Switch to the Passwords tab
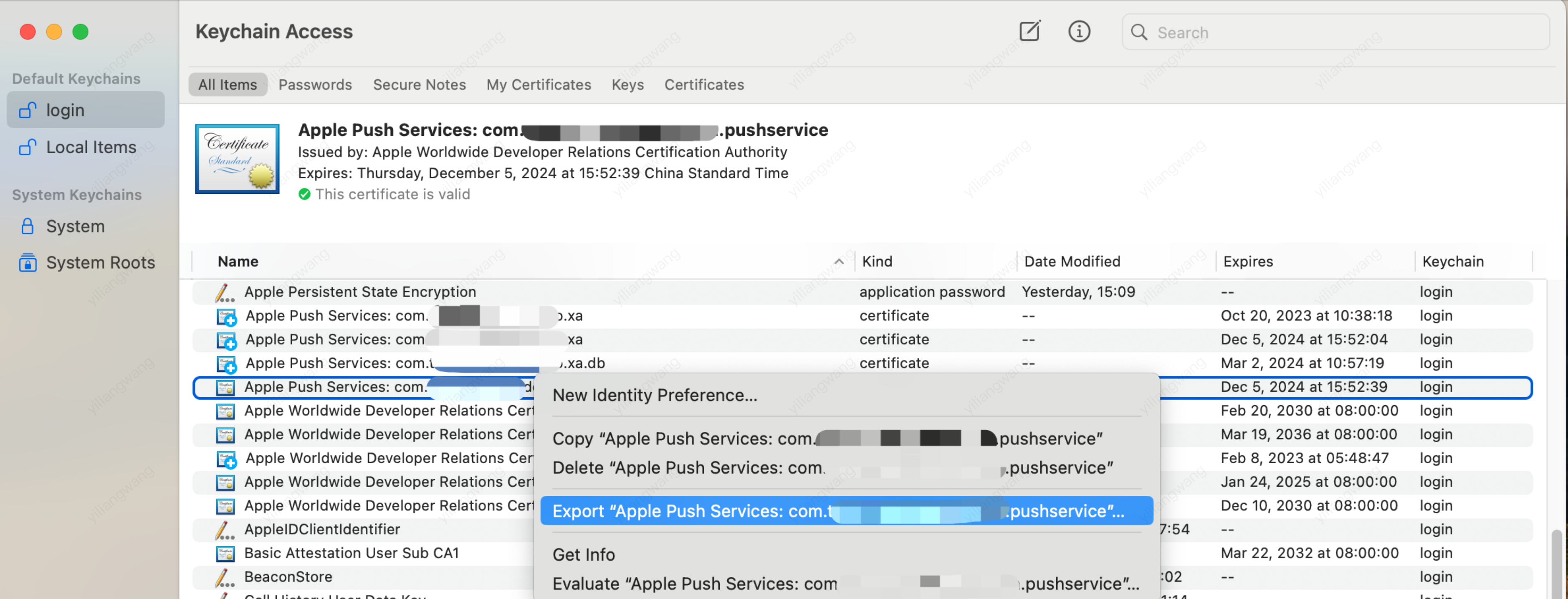The image size is (1568, 599). pyautogui.click(x=315, y=85)
